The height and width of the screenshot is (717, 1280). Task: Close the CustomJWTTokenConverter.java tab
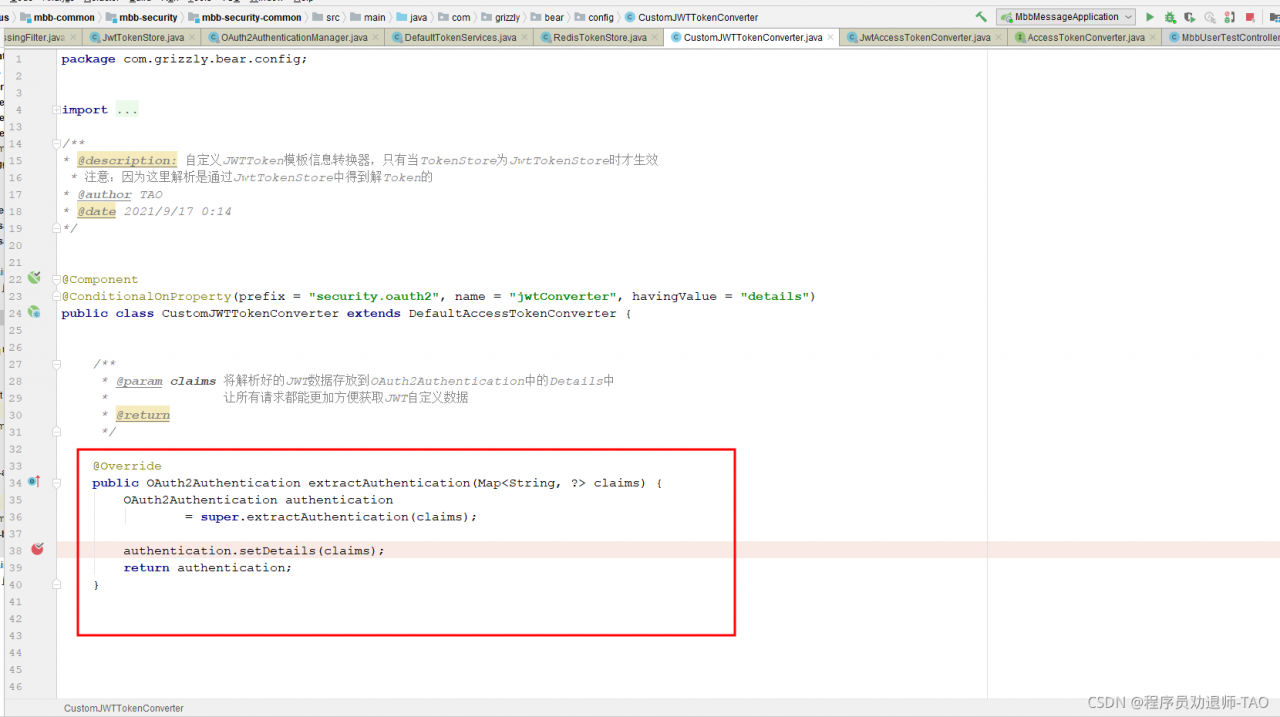tap(831, 37)
